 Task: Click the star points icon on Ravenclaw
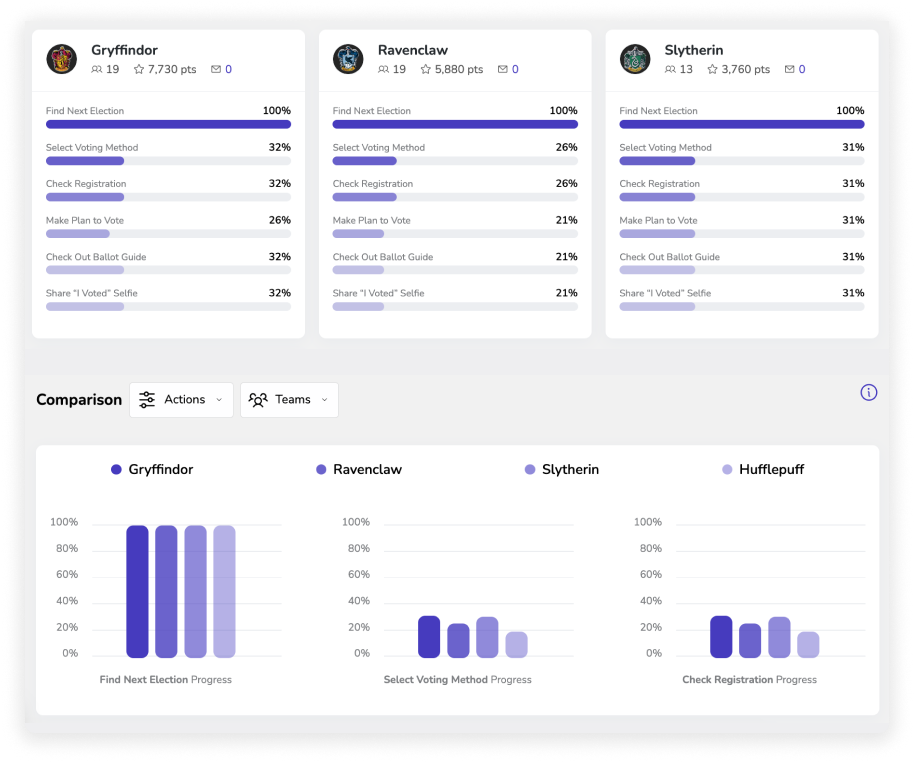point(426,69)
